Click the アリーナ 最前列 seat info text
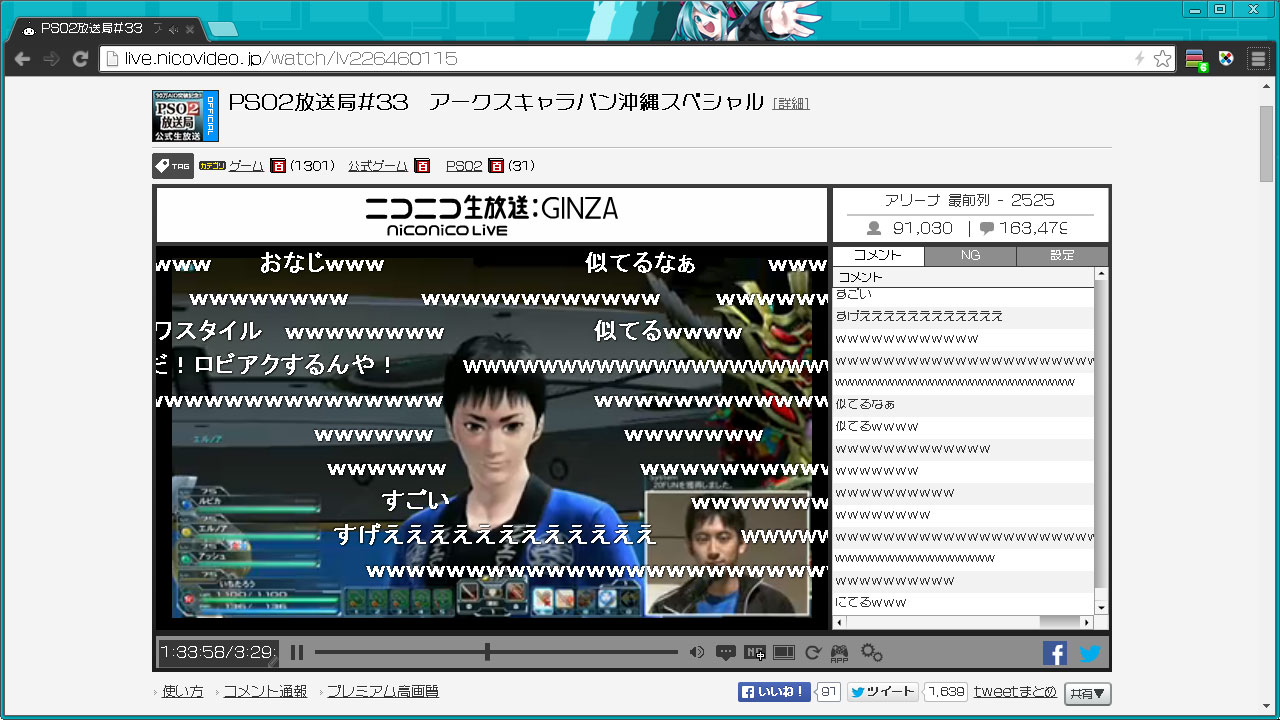The image size is (1280, 720). (969, 200)
